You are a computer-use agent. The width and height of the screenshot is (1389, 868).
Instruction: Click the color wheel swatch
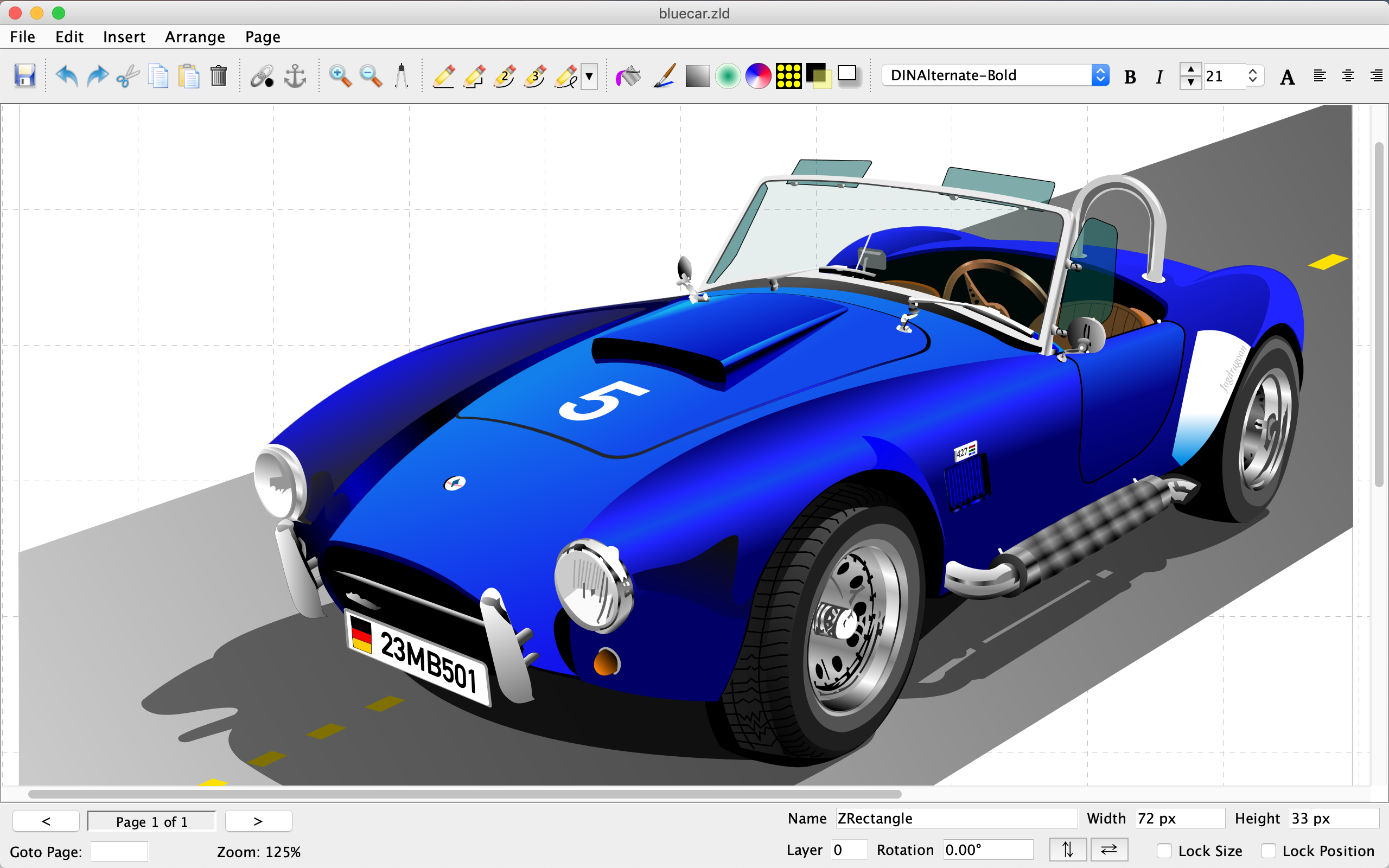(x=757, y=76)
